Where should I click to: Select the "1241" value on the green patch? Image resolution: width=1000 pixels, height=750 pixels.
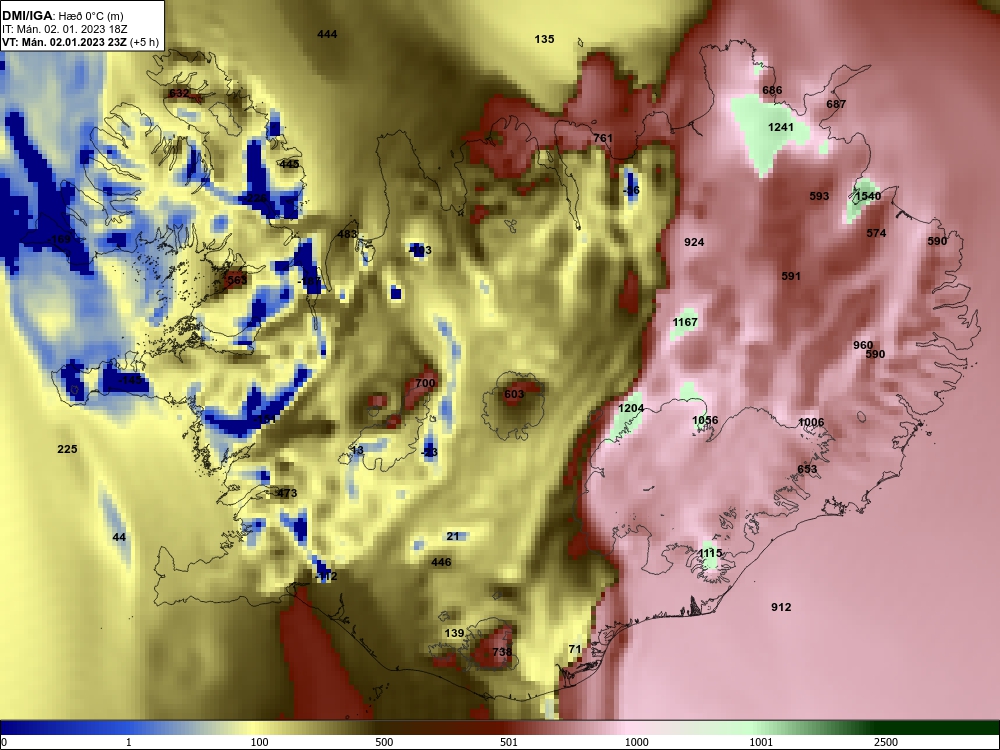(781, 128)
